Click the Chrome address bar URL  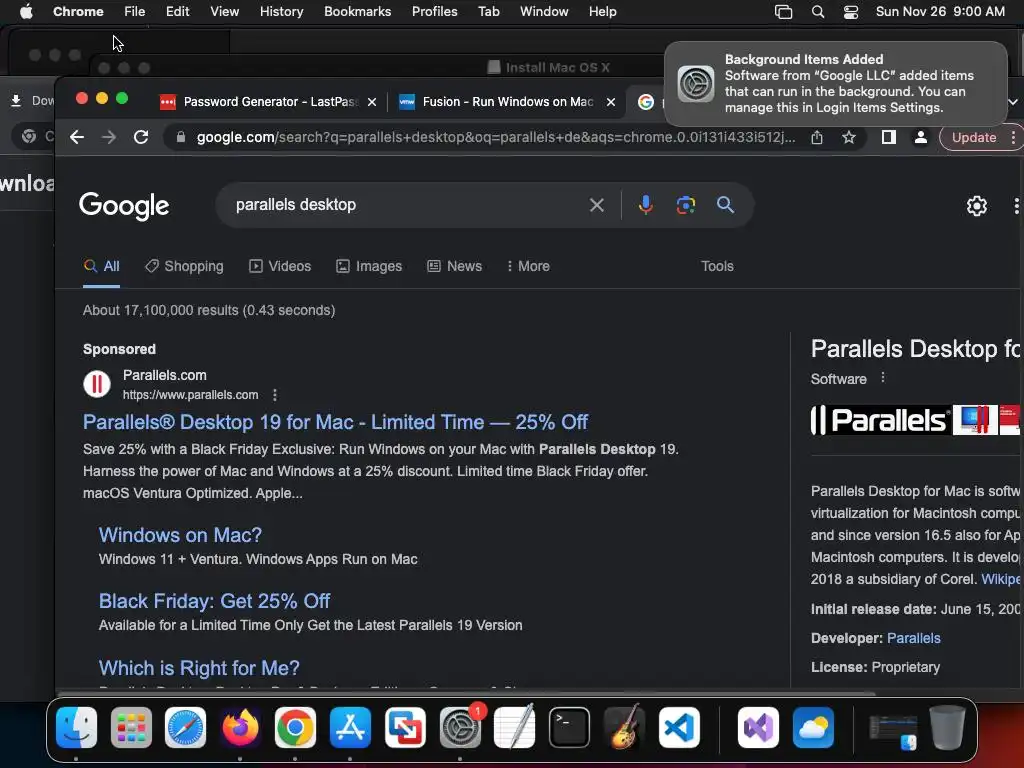click(496, 137)
